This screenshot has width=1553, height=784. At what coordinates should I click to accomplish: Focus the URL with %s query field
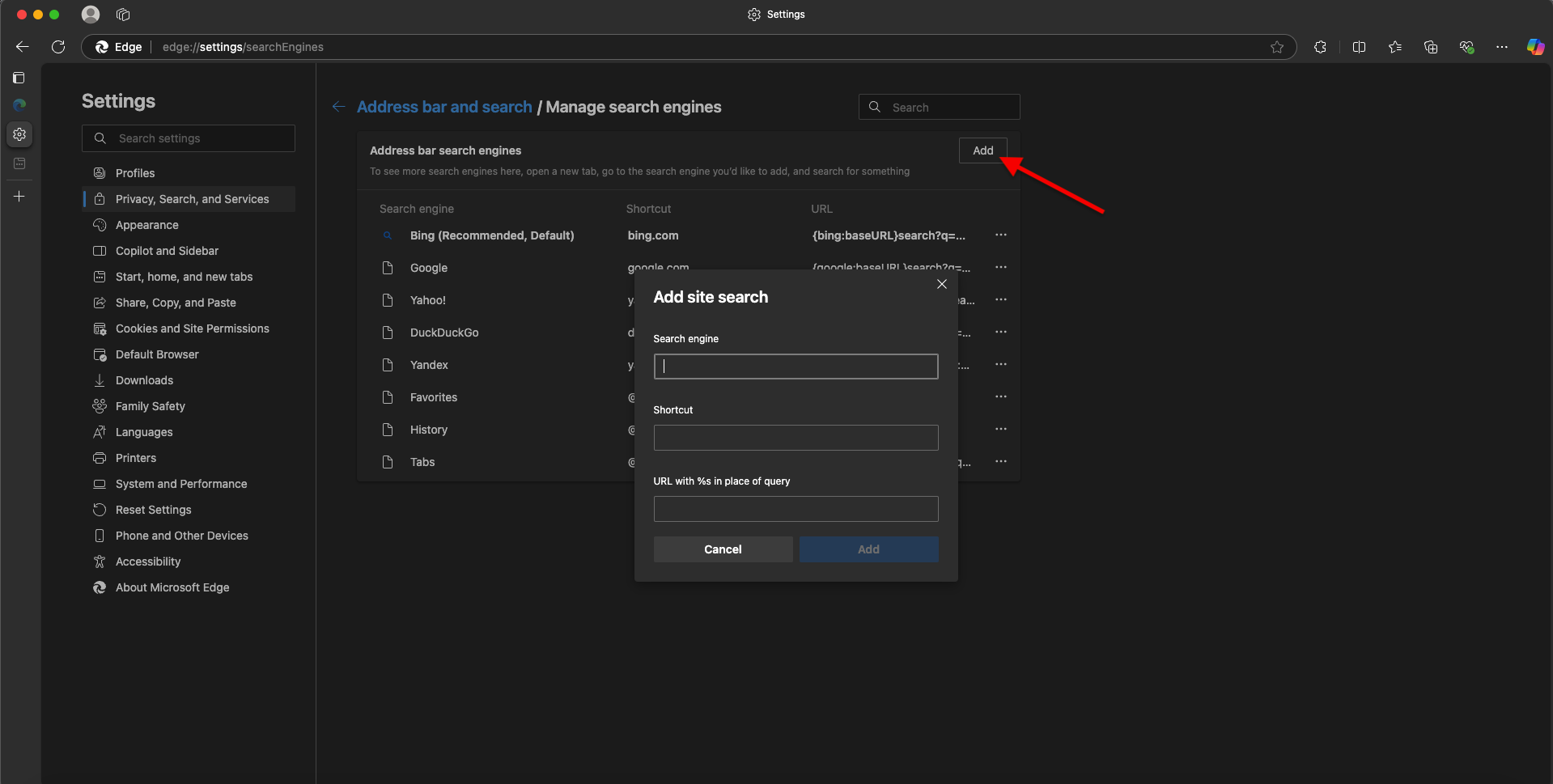pyautogui.click(x=796, y=509)
